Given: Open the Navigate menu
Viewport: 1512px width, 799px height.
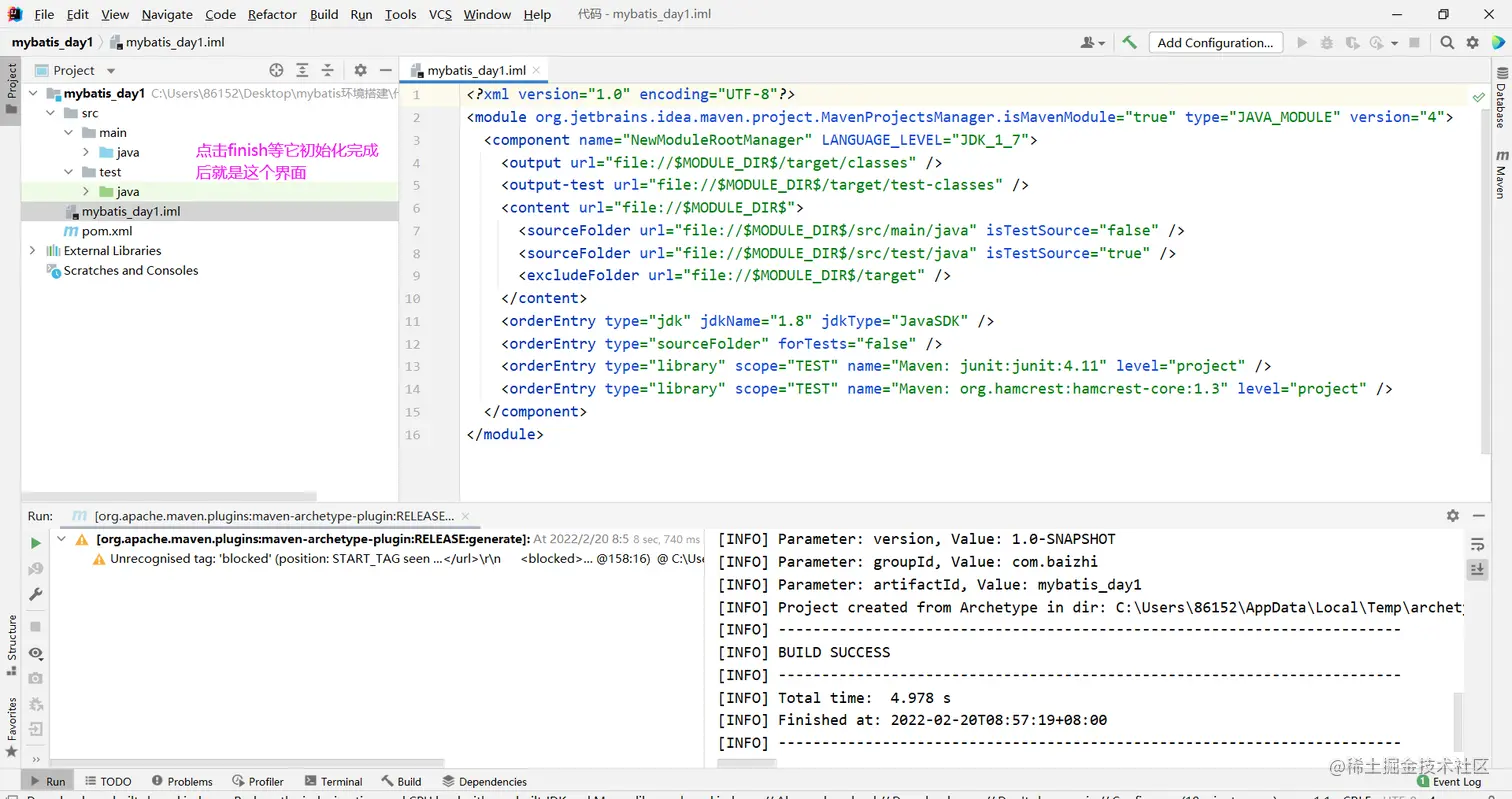Looking at the screenshot, I should point(167,14).
